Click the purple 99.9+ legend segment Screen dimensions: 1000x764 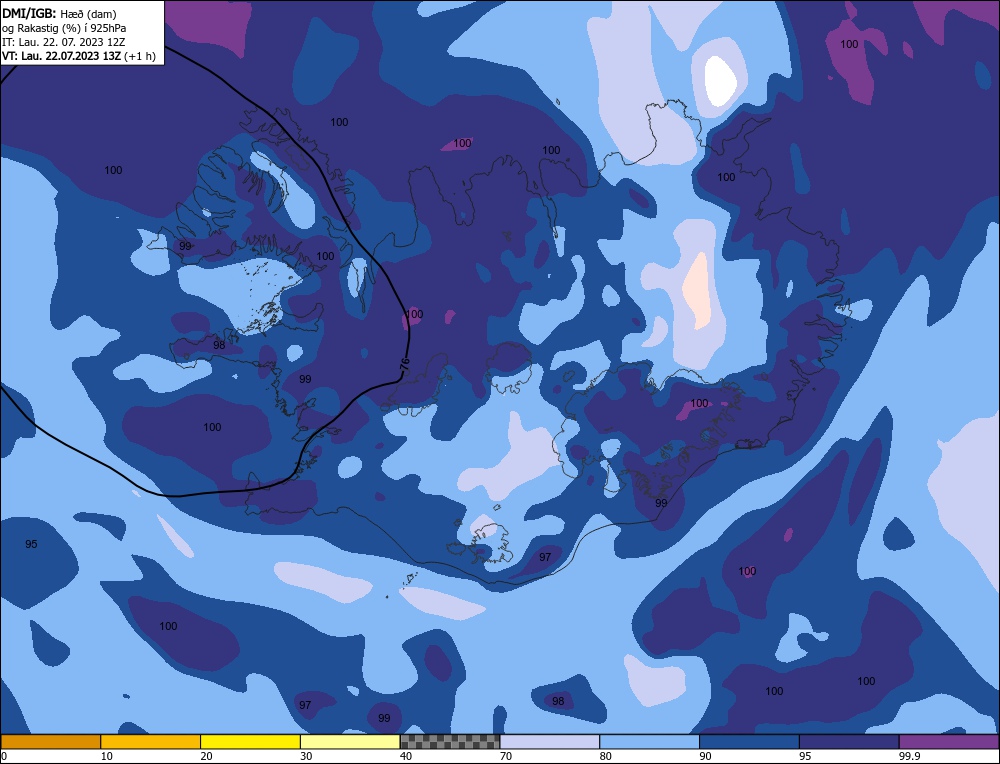coord(950,742)
